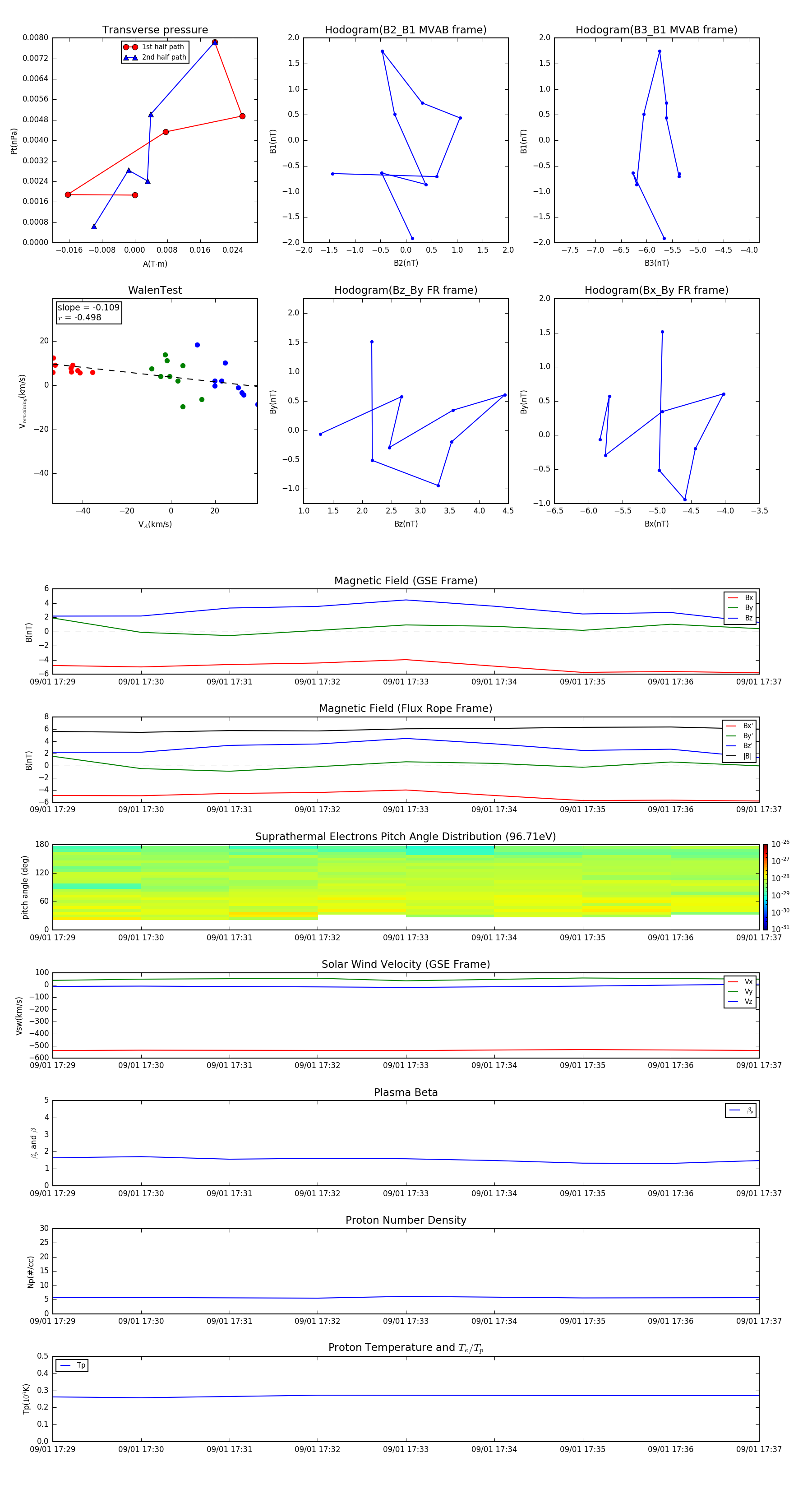Screen dimensions: 812x1489
Task: Click topmost blue WalenTest scatter point
Action: (197, 345)
